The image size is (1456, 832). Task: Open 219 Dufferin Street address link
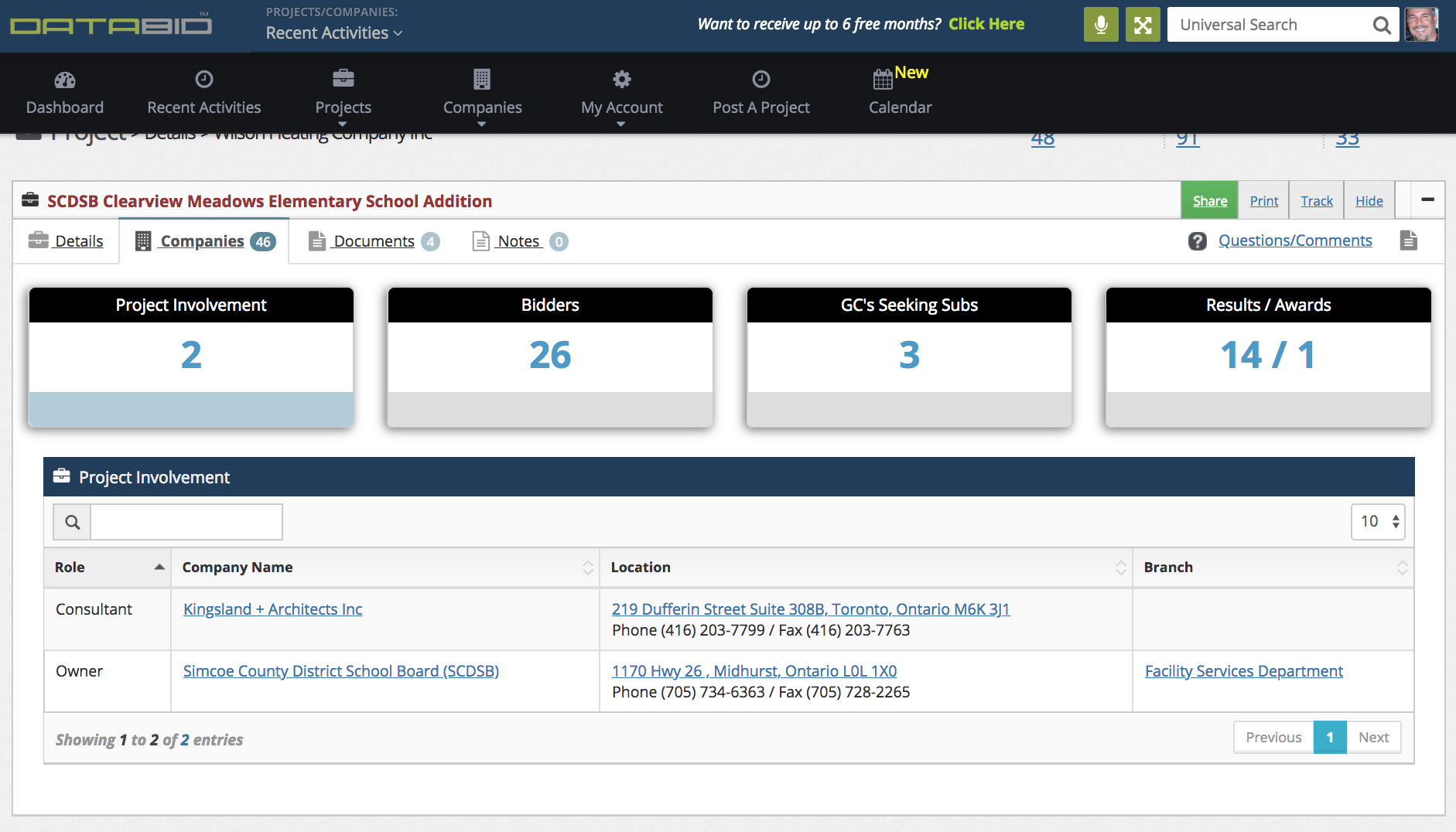(x=811, y=609)
